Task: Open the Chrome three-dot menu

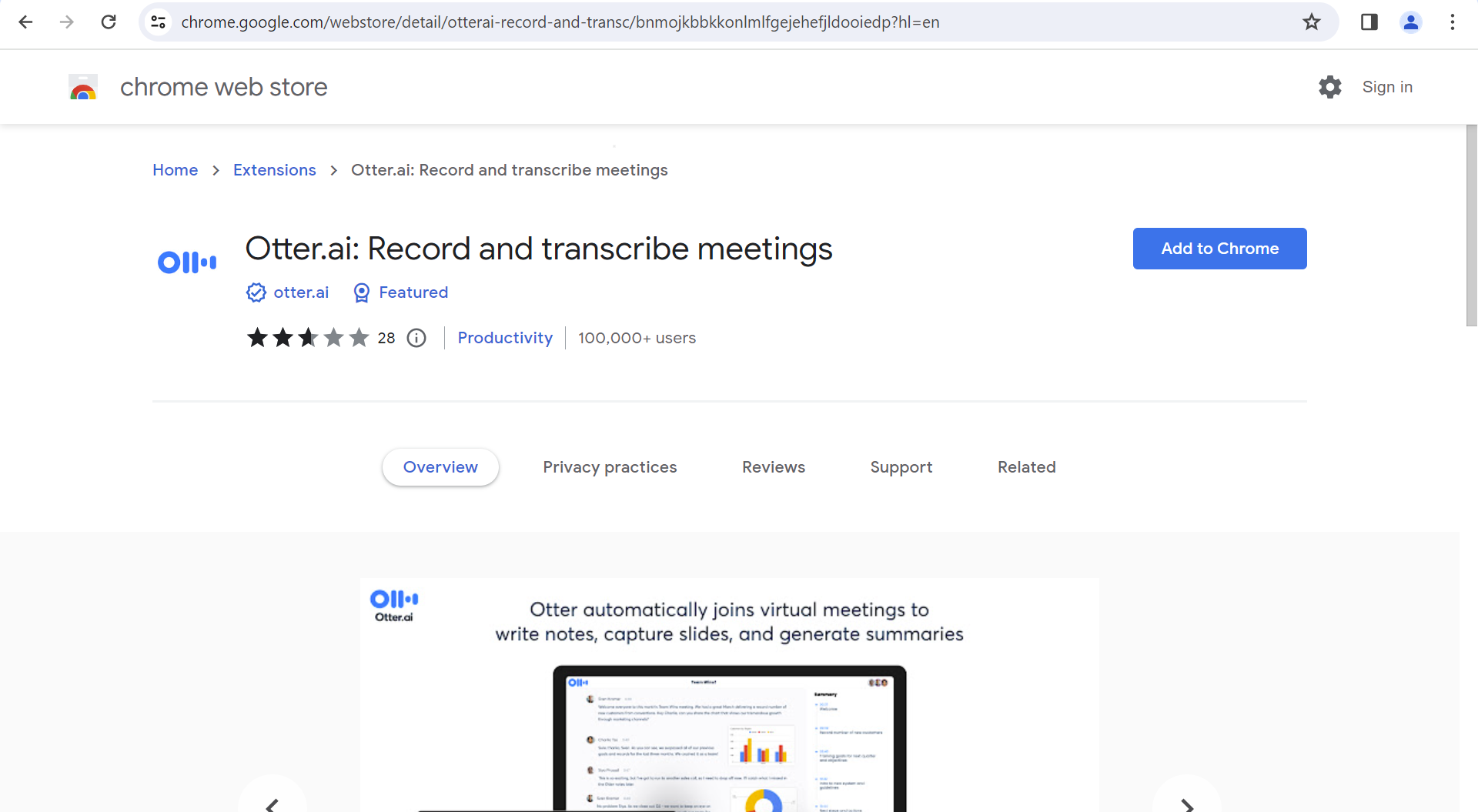Action: (1453, 22)
